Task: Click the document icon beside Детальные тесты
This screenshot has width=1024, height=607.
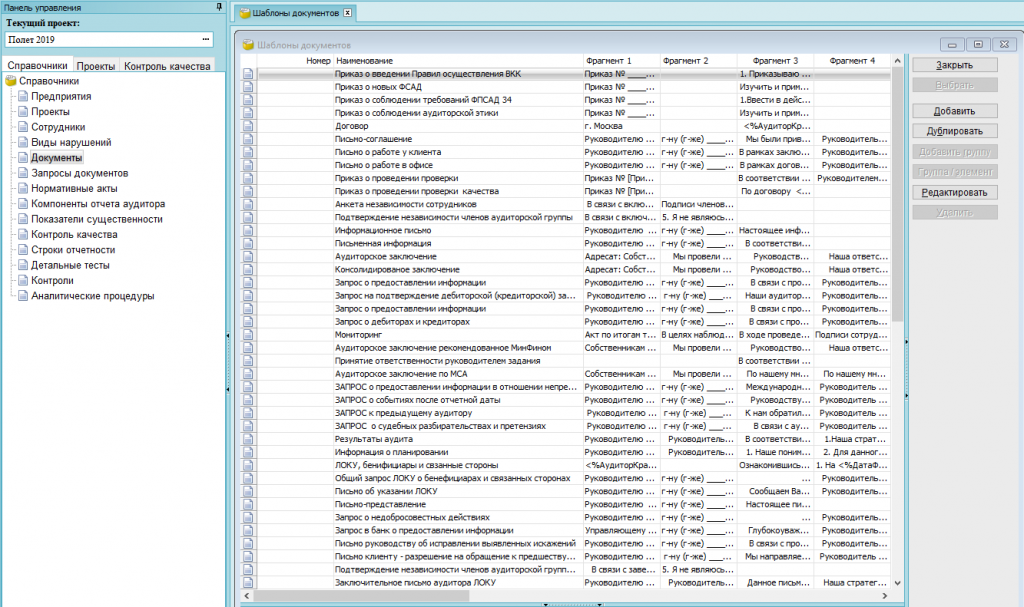Action: 23,265
